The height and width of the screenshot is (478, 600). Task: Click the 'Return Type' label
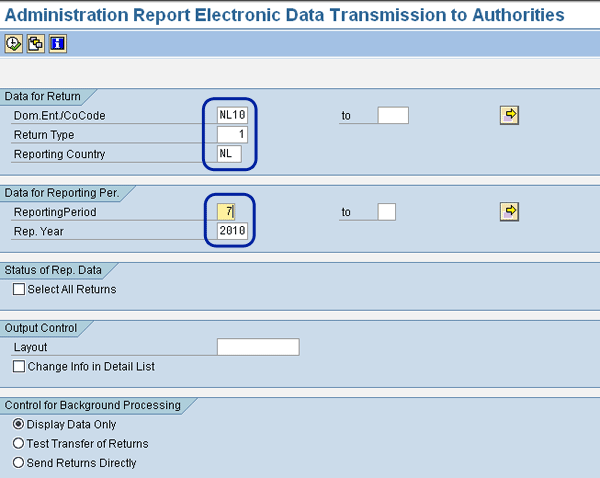(x=44, y=135)
